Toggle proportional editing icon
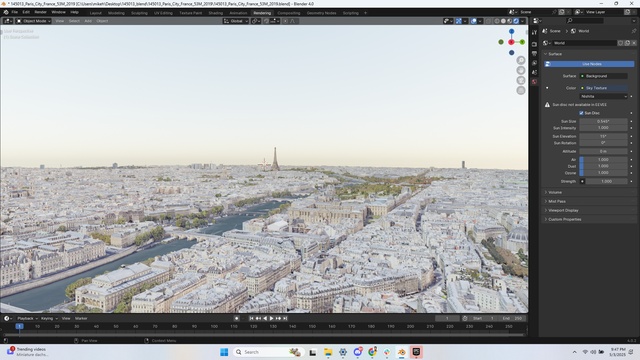 pos(285,21)
